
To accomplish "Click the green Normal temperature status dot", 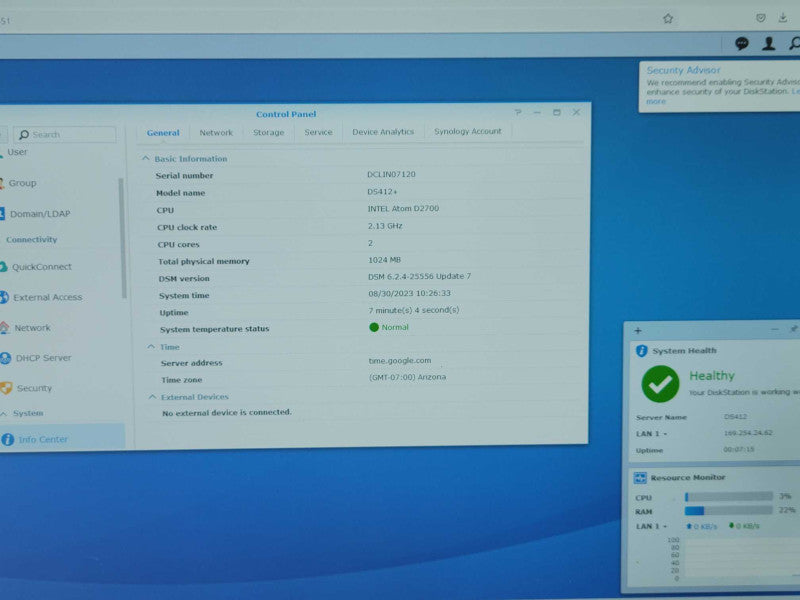I will [373, 327].
